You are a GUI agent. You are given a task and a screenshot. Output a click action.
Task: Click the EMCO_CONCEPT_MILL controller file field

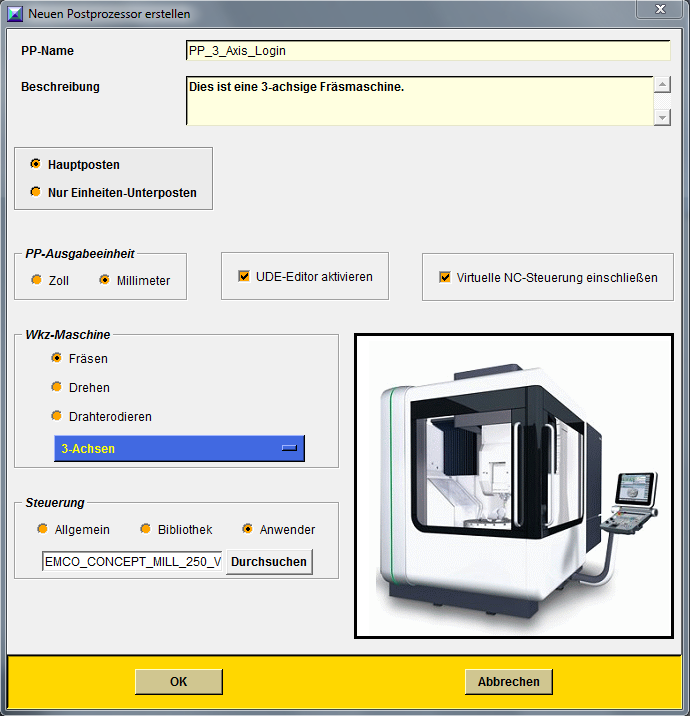coord(132,561)
